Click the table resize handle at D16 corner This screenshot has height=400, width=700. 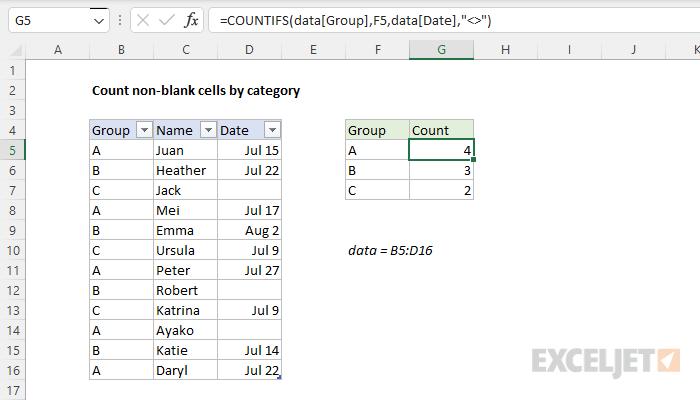(x=279, y=378)
